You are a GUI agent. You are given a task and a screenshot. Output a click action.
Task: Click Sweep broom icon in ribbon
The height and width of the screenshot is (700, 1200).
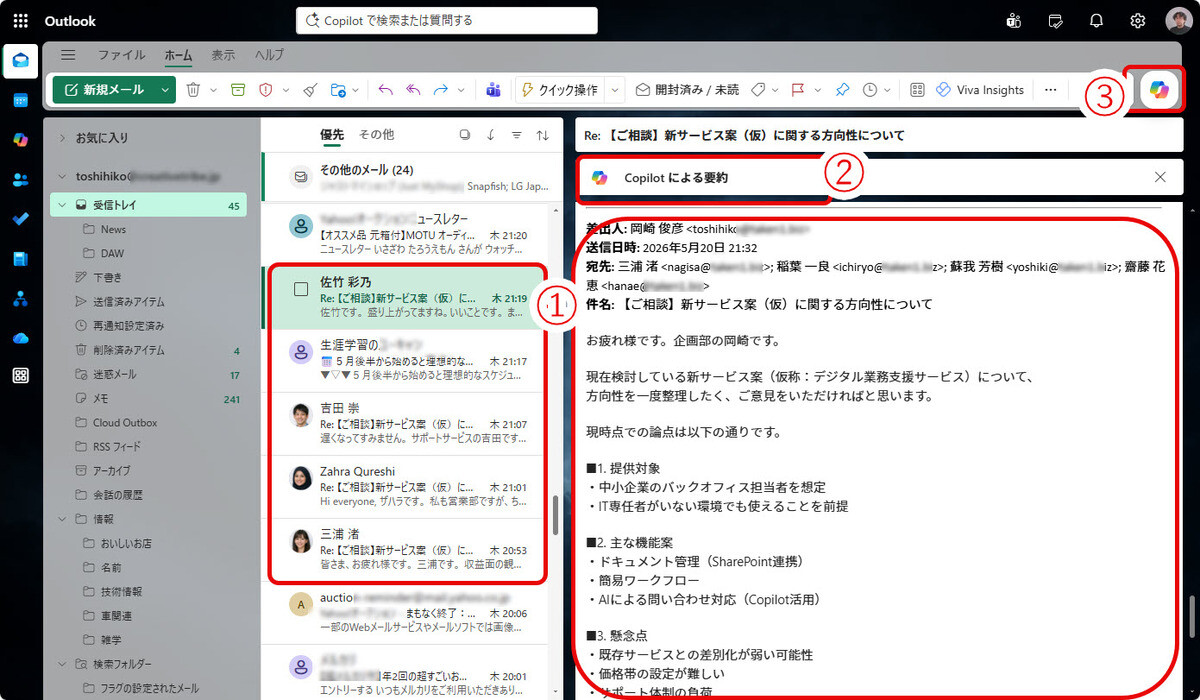pos(309,90)
